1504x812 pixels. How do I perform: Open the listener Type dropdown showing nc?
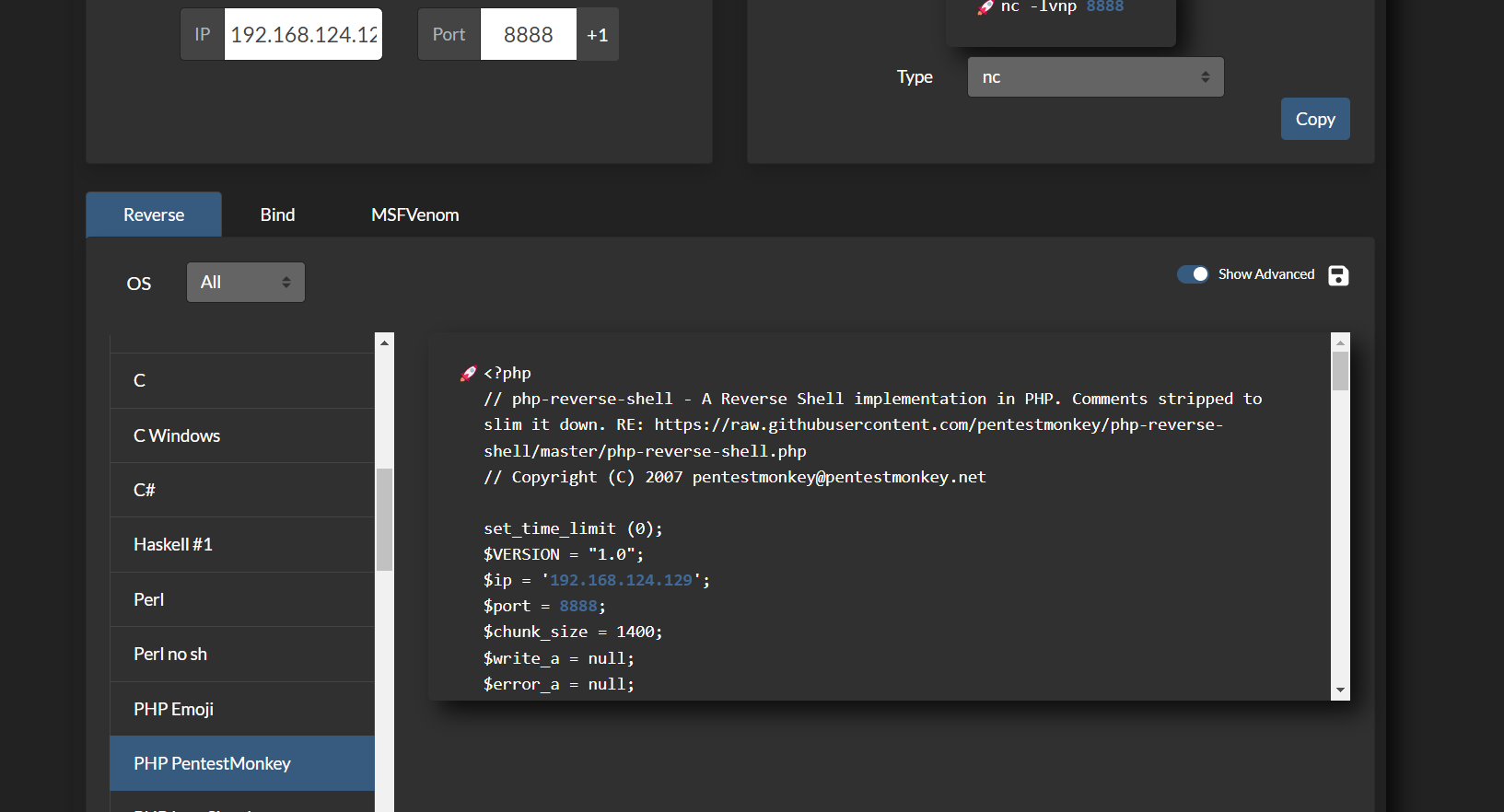(x=1095, y=77)
